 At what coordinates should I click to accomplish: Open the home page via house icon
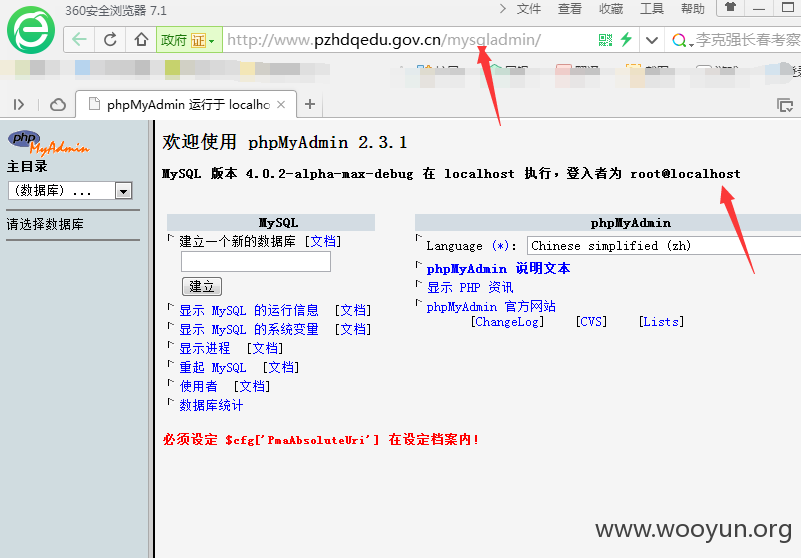(x=141, y=39)
